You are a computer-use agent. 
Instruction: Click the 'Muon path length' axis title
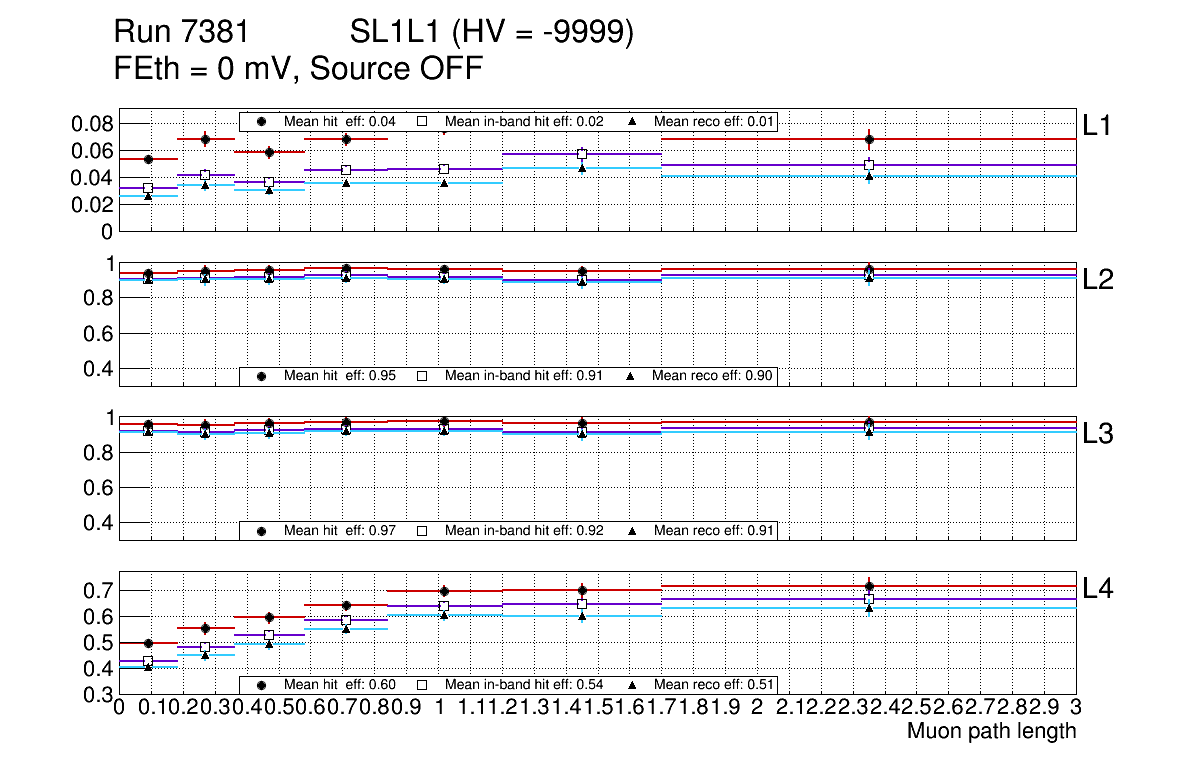click(991, 731)
